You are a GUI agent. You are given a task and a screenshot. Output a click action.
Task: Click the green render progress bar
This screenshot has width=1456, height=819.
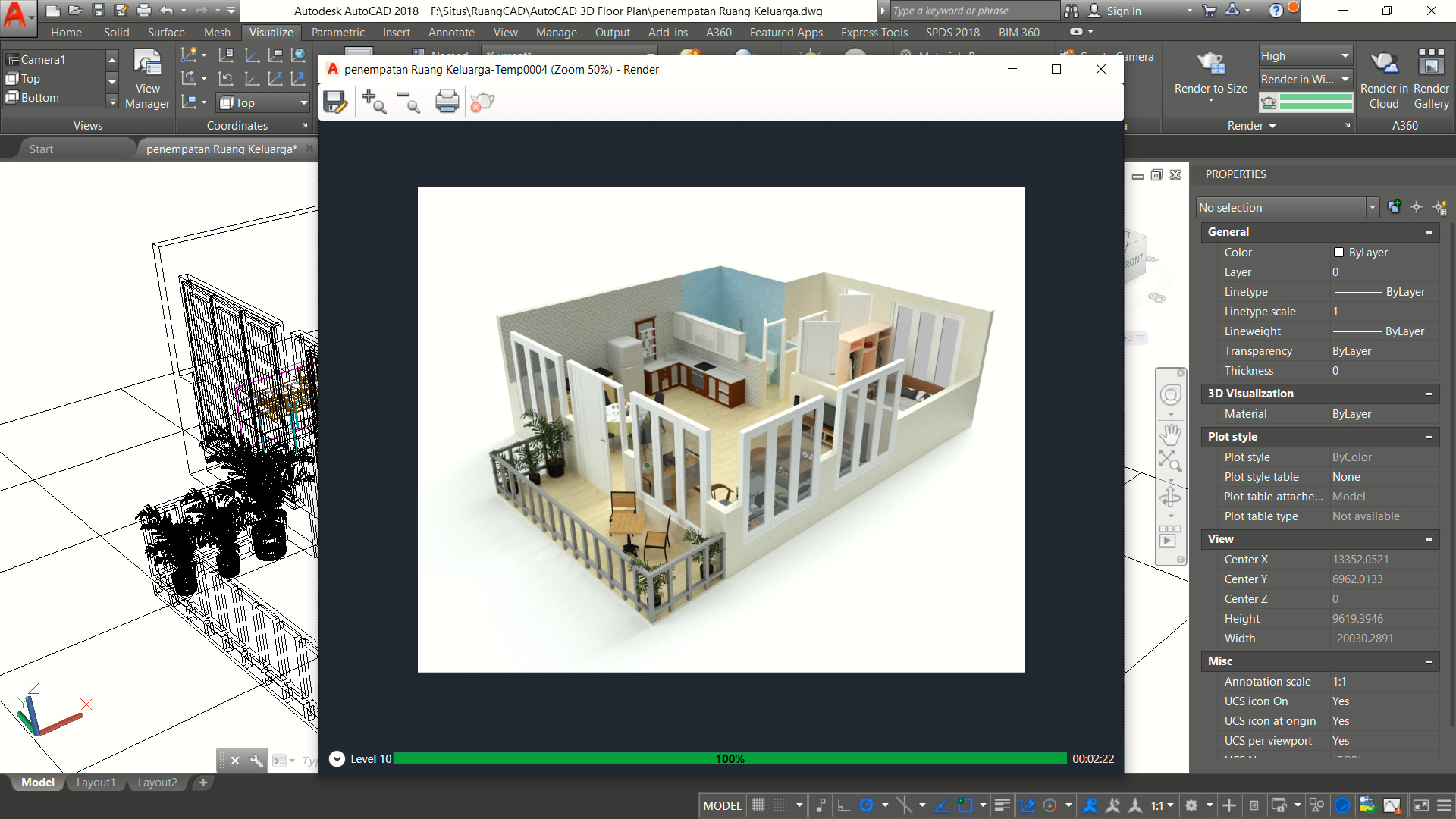[x=728, y=758]
